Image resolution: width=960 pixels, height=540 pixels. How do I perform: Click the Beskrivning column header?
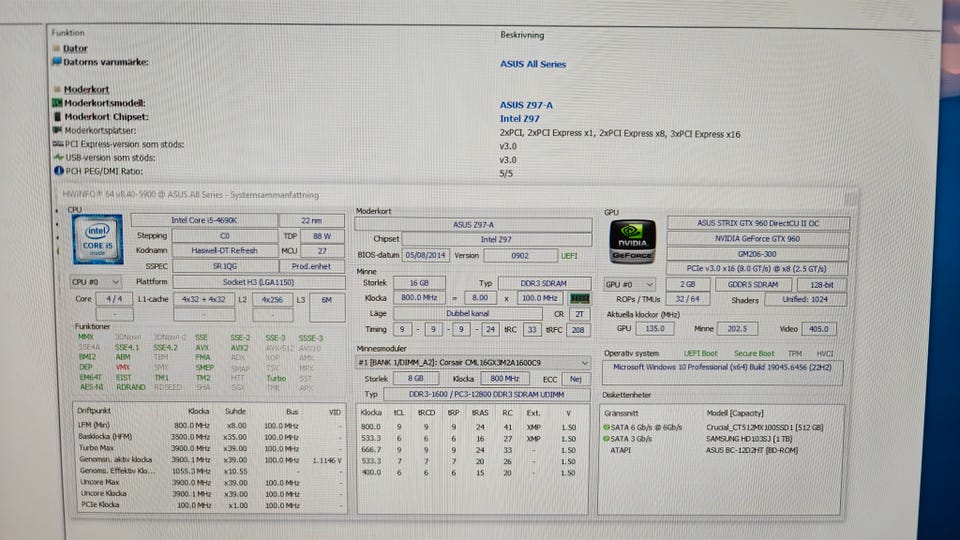point(522,35)
